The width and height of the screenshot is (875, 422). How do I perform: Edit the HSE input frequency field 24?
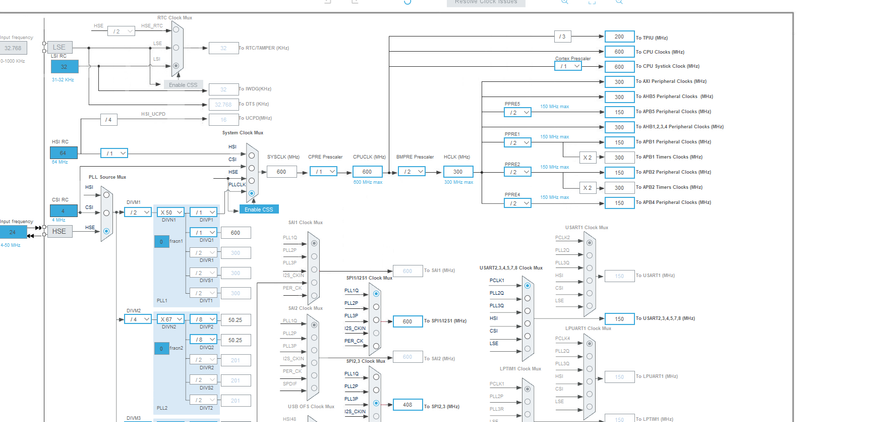pyautogui.click(x=12, y=232)
